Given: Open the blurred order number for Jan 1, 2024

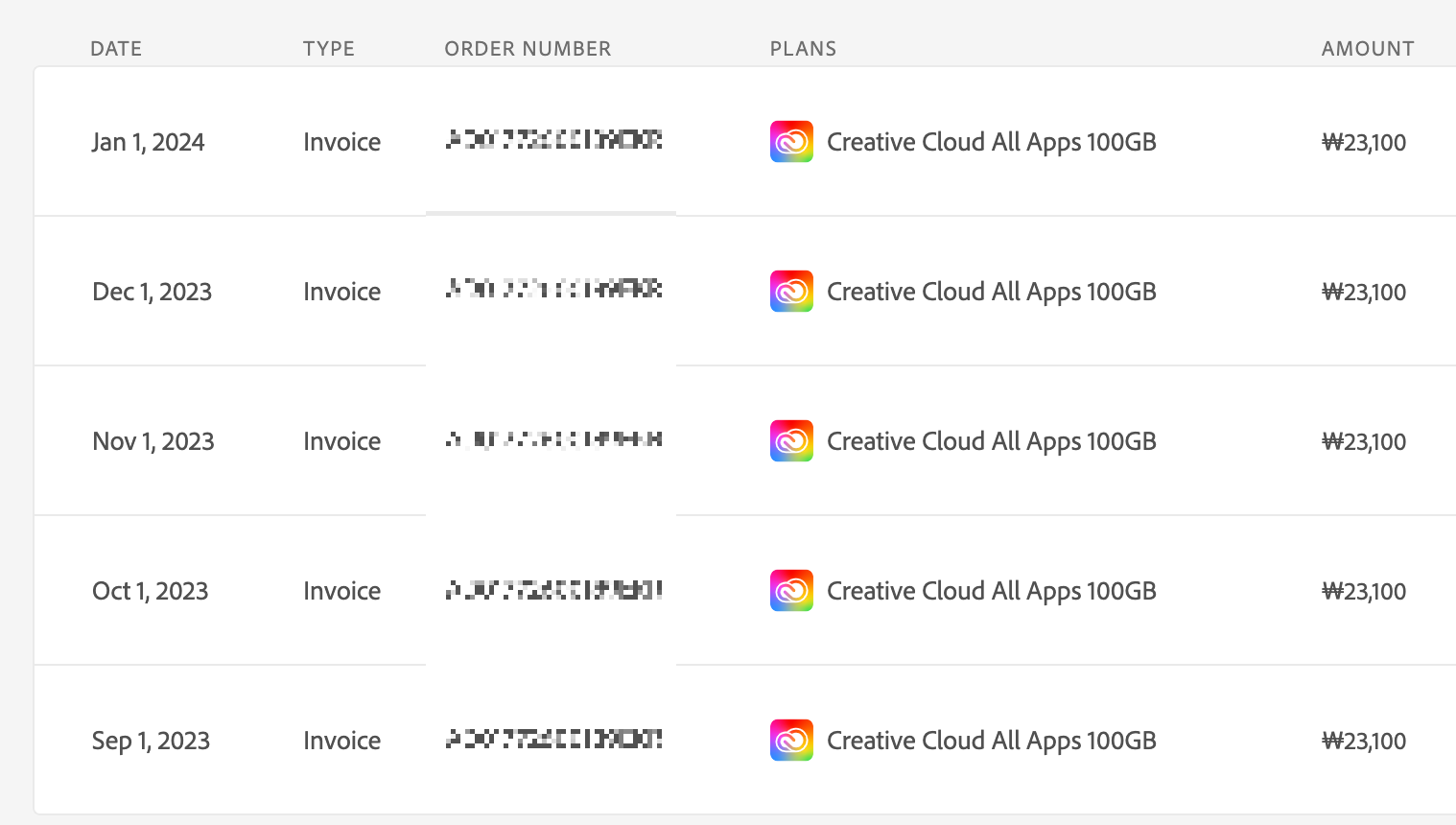Looking at the screenshot, I should (553, 140).
